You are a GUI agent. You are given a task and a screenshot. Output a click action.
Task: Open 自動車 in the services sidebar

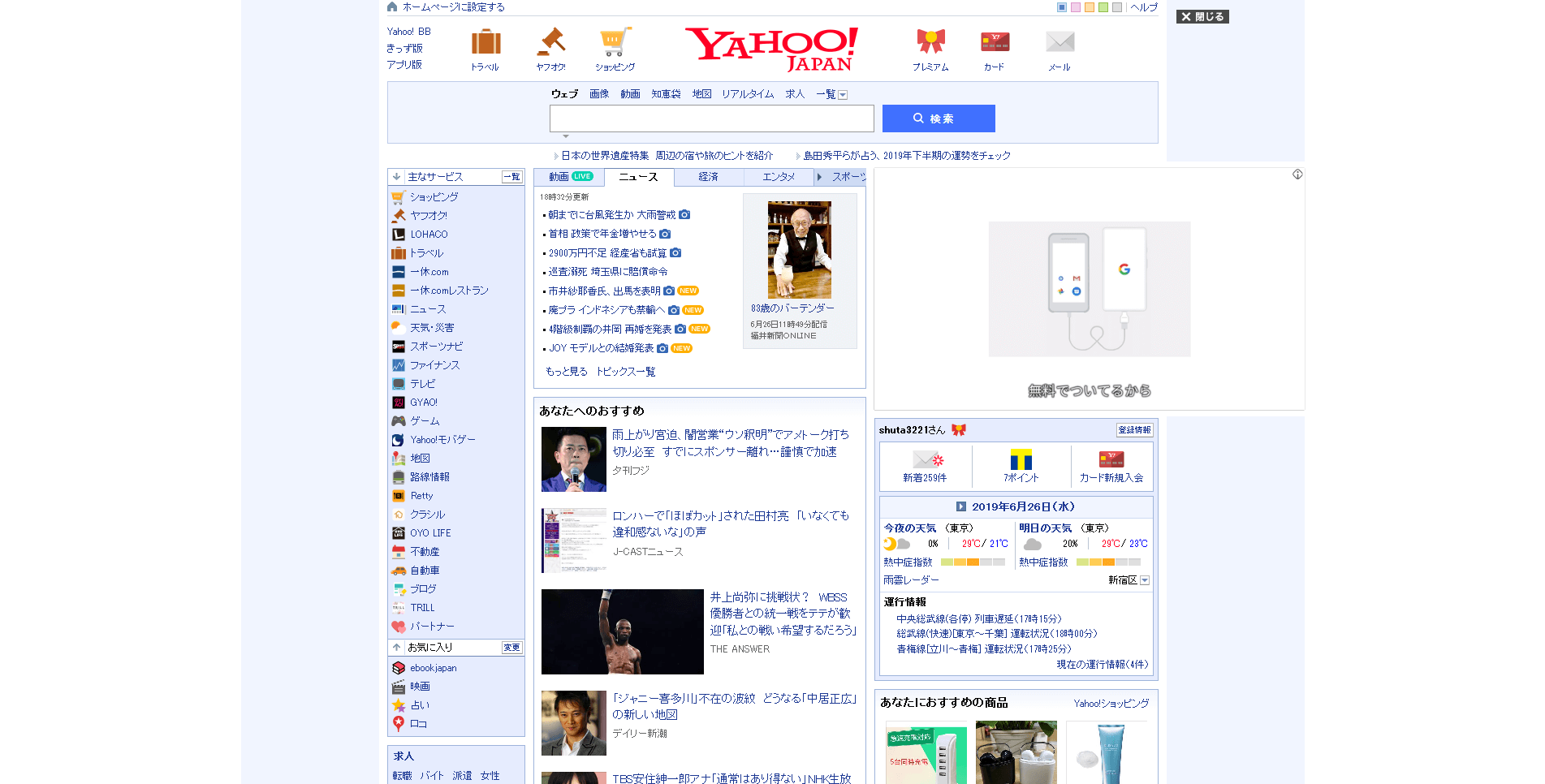(x=425, y=571)
